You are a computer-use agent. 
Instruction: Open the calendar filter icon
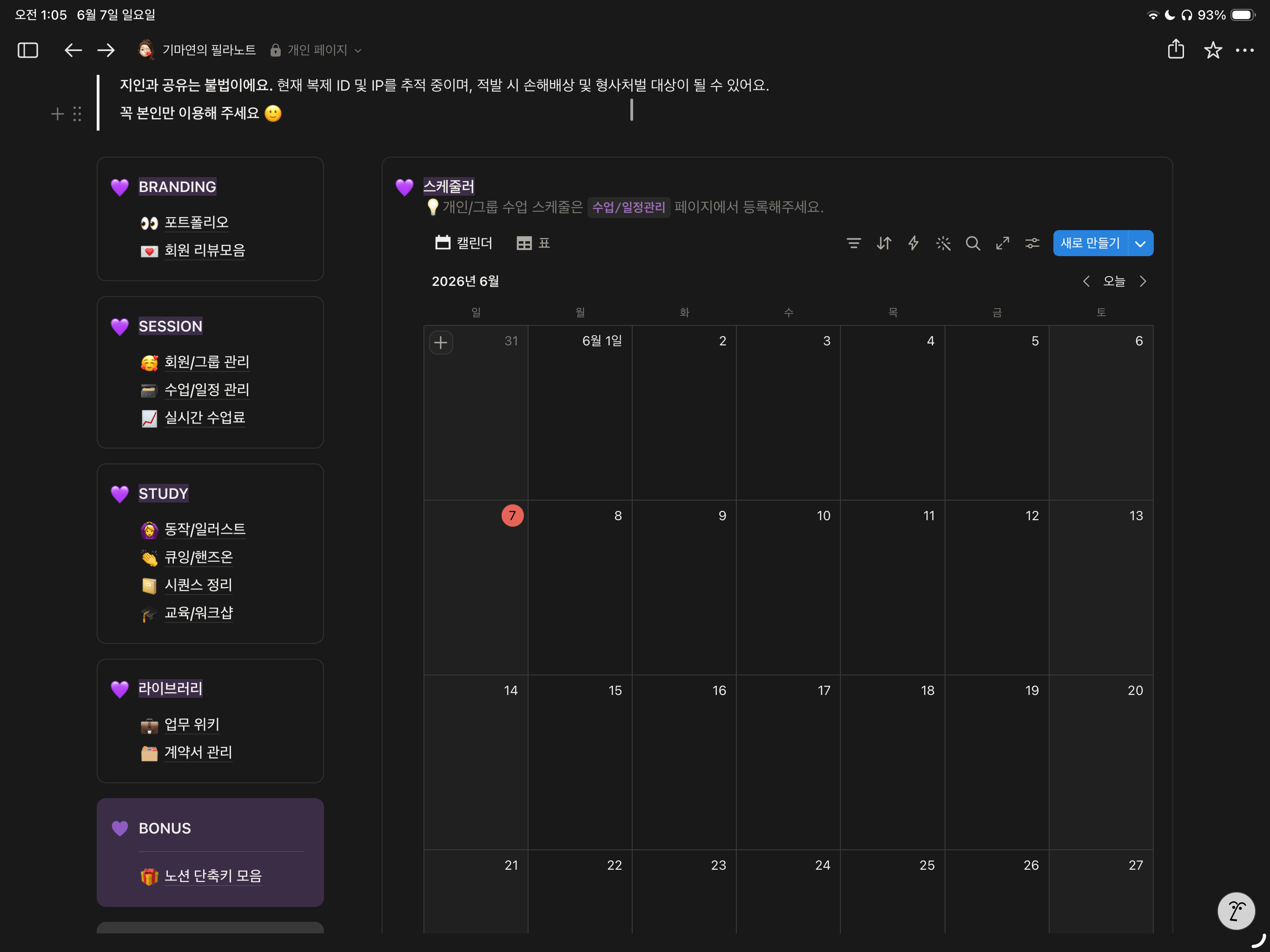pyautogui.click(x=854, y=244)
